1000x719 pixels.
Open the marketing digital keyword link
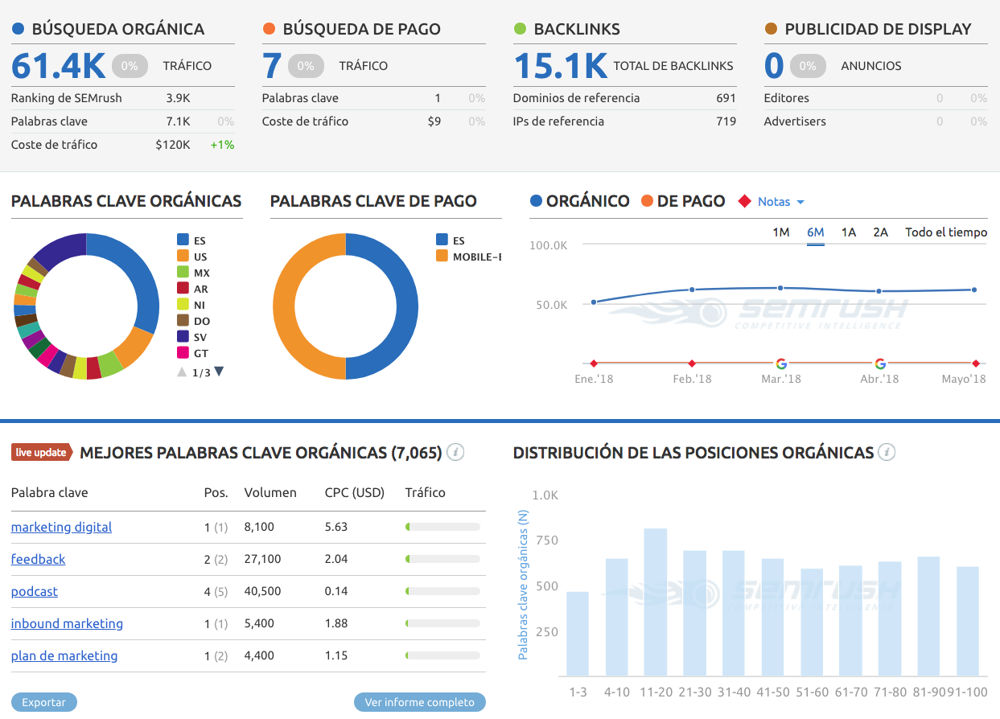61,527
